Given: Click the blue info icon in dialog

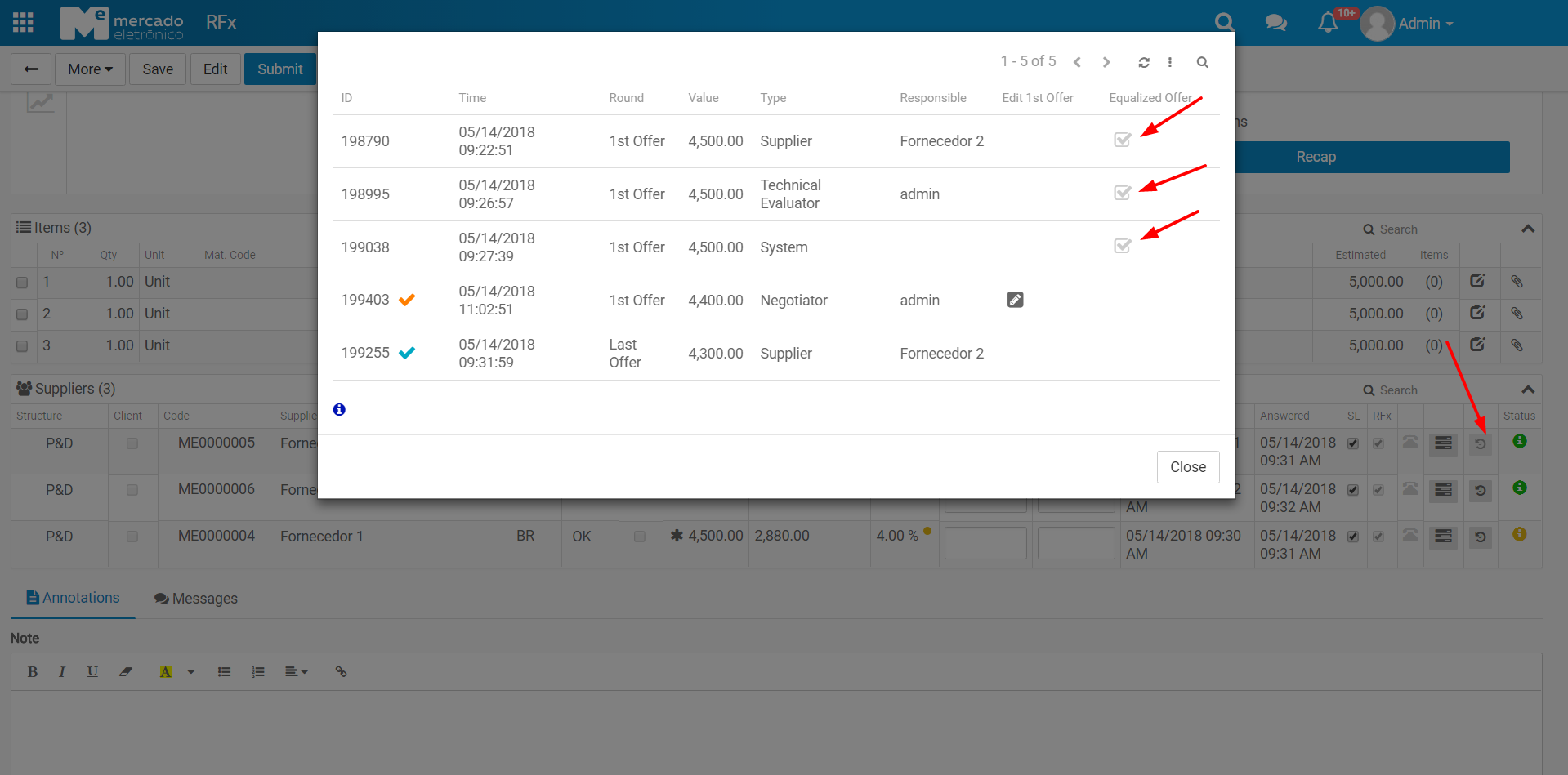Looking at the screenshot, I should point(339,410).
